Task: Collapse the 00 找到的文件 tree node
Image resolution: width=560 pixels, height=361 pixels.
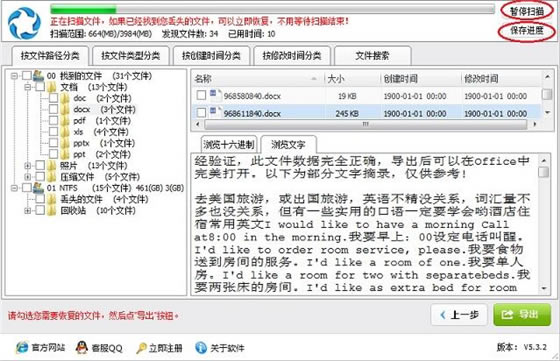Action: click(14, 76)
